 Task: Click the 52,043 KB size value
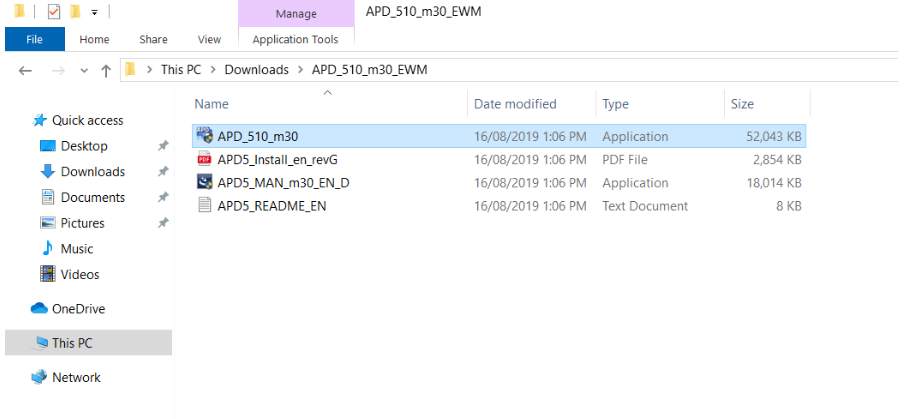pyautogui.click(x=774, y=137)
